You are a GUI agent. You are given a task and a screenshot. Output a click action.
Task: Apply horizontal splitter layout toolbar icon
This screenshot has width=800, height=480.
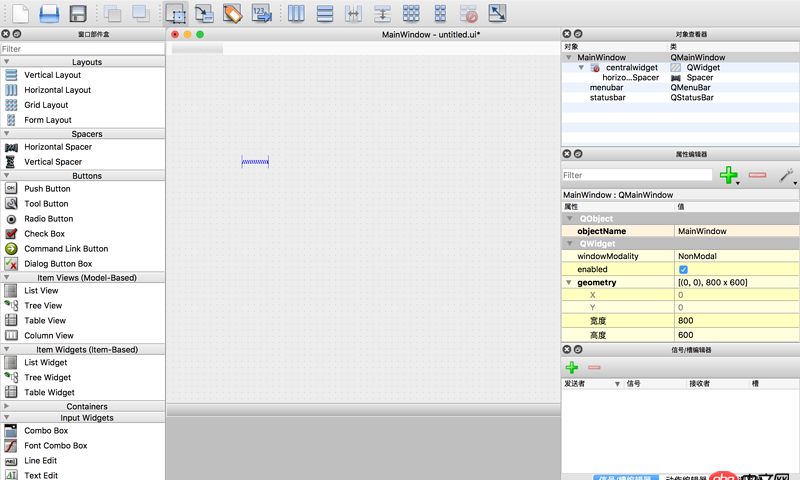pyautogui.click(x=353, y=13)
